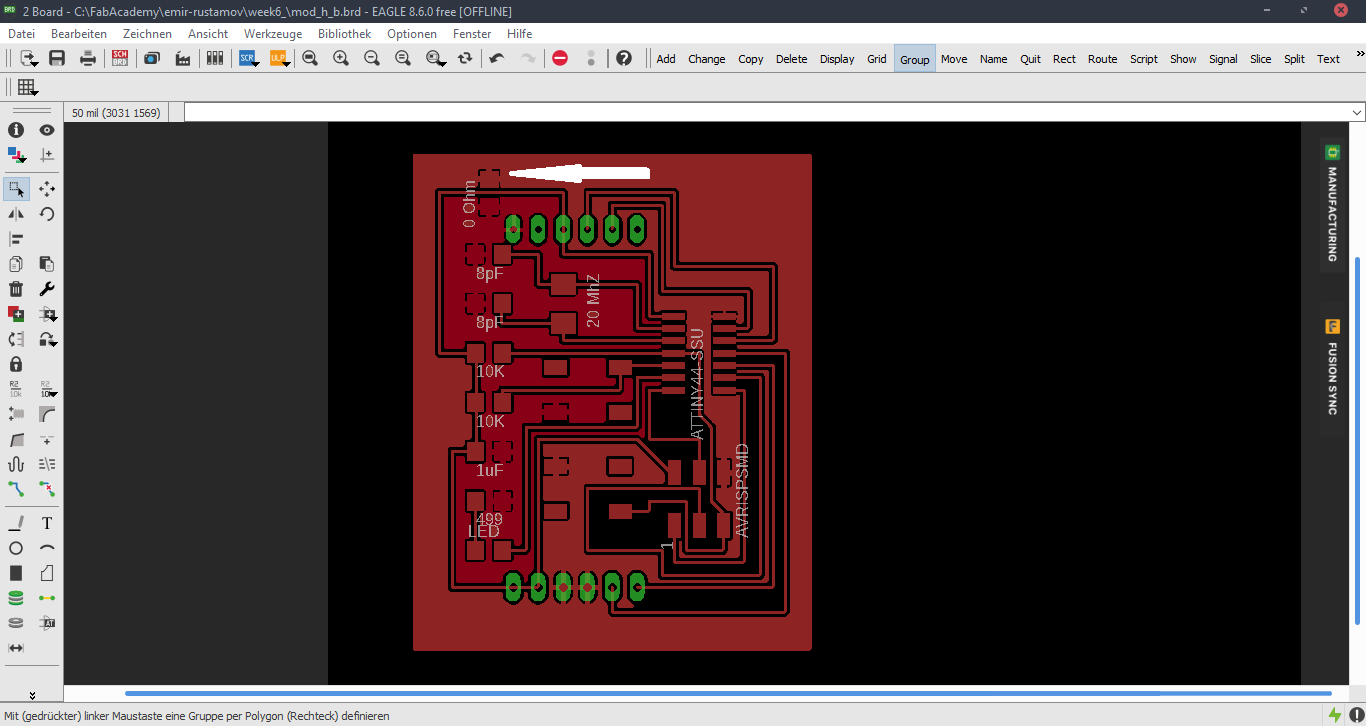Select the Mirror tool
Viewport: 1368px width, 726px height.
tap(16, 214)
